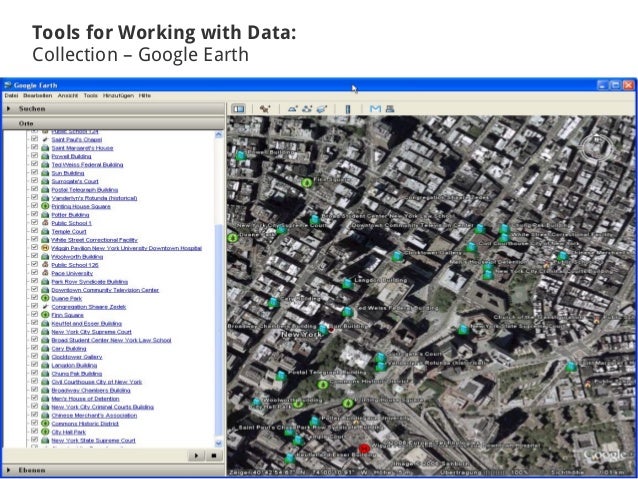
Task: Open the Tools menu
Action: [x=90, y=96]
